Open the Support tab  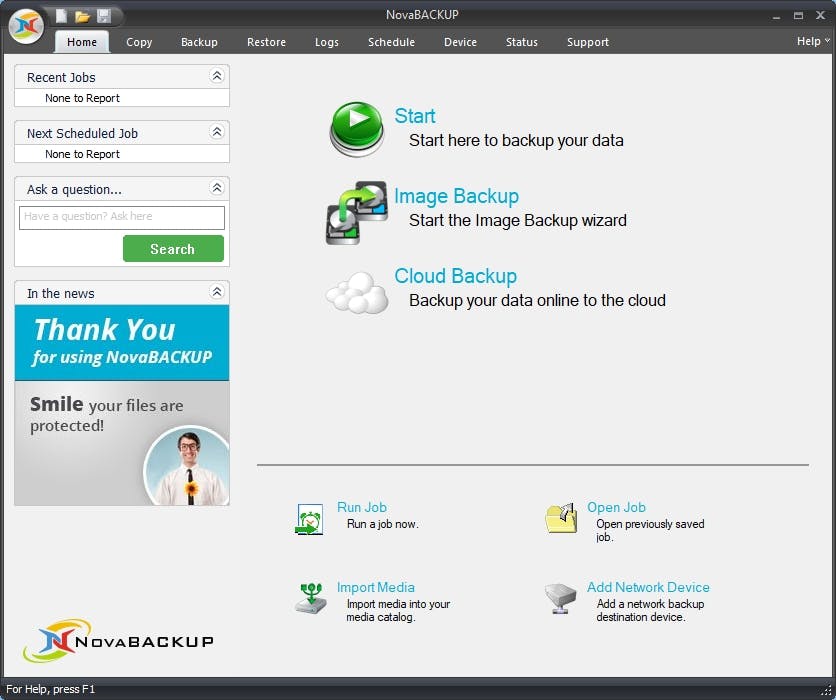(588, 42)
